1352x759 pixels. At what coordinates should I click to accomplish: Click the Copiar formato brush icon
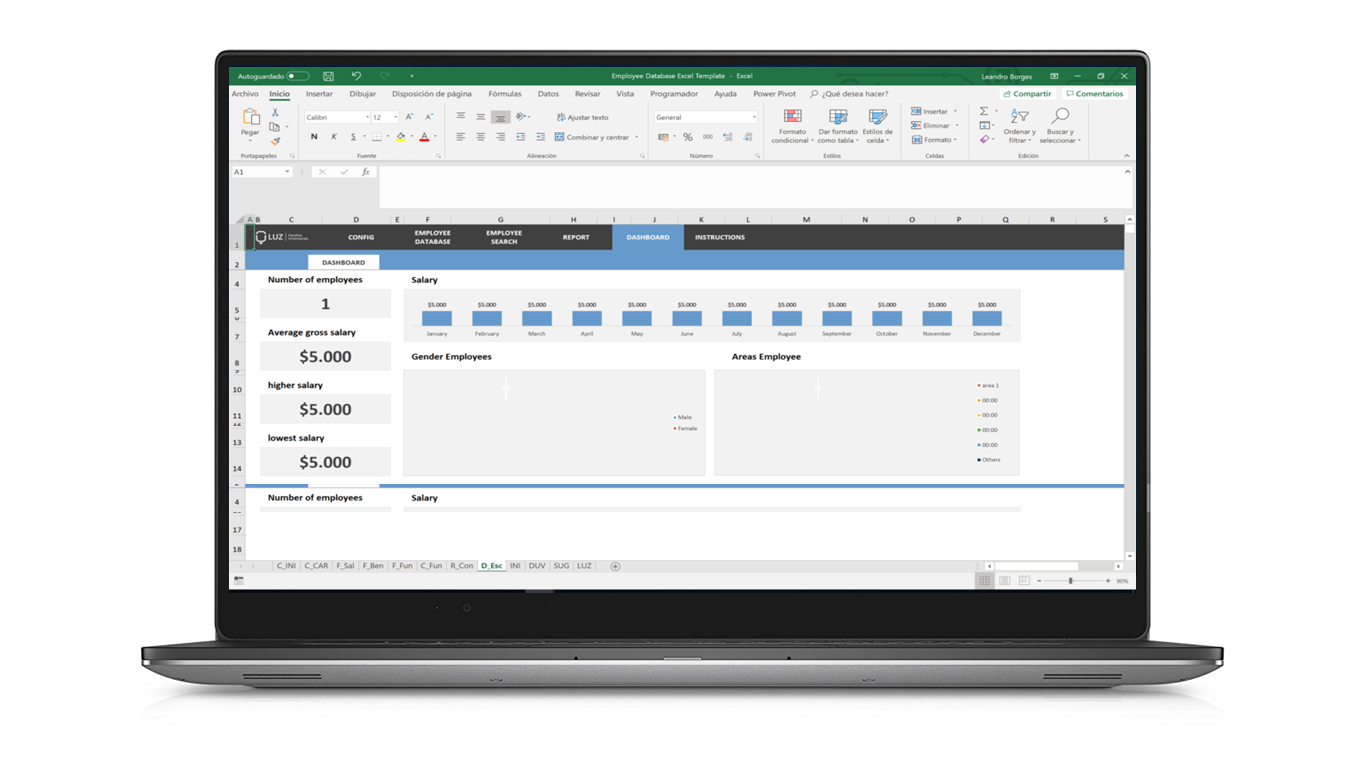point(275,142)
